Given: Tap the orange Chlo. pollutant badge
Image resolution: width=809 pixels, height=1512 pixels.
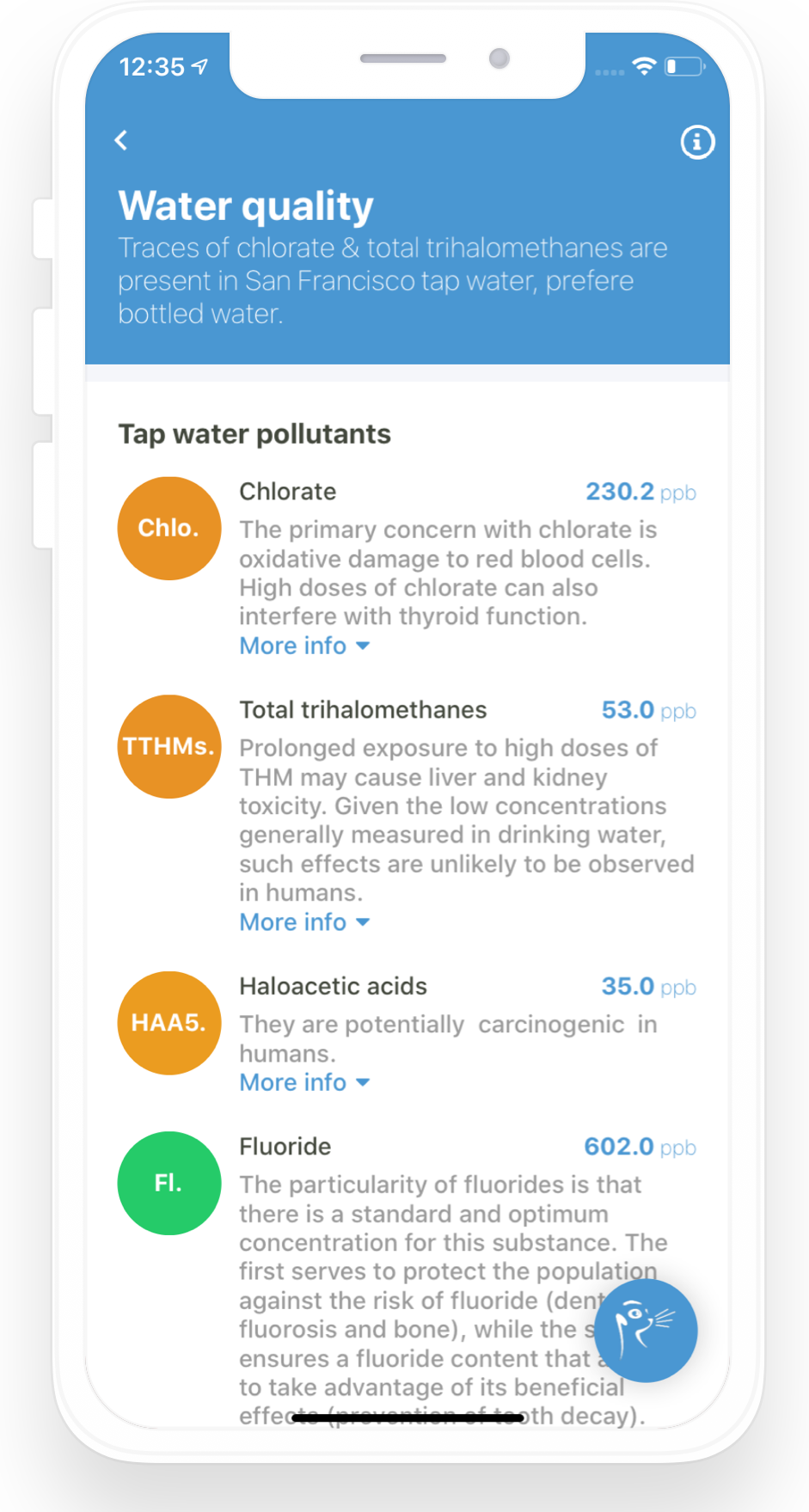Looking at the screenshot, I should coord(169,528).
